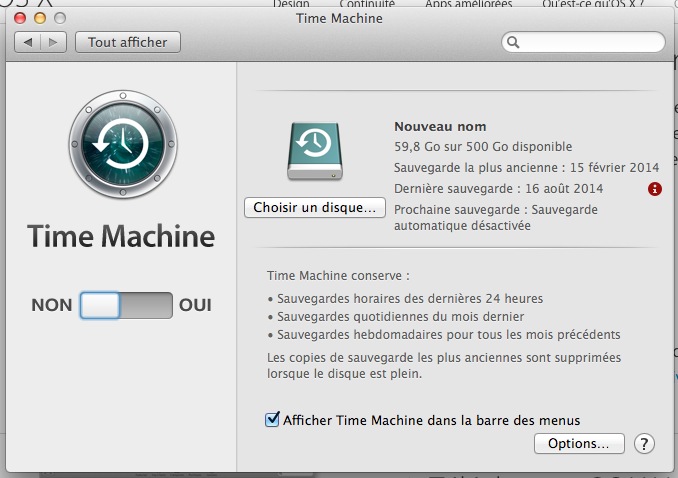Open help with the question mark button

(x=644, y=443)
